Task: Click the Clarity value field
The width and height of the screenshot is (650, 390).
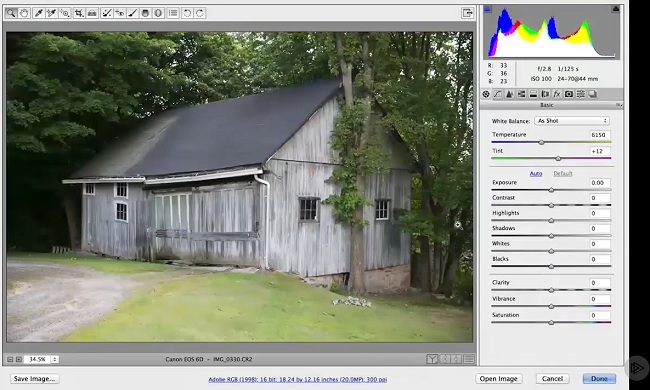Action: (599, 283)
